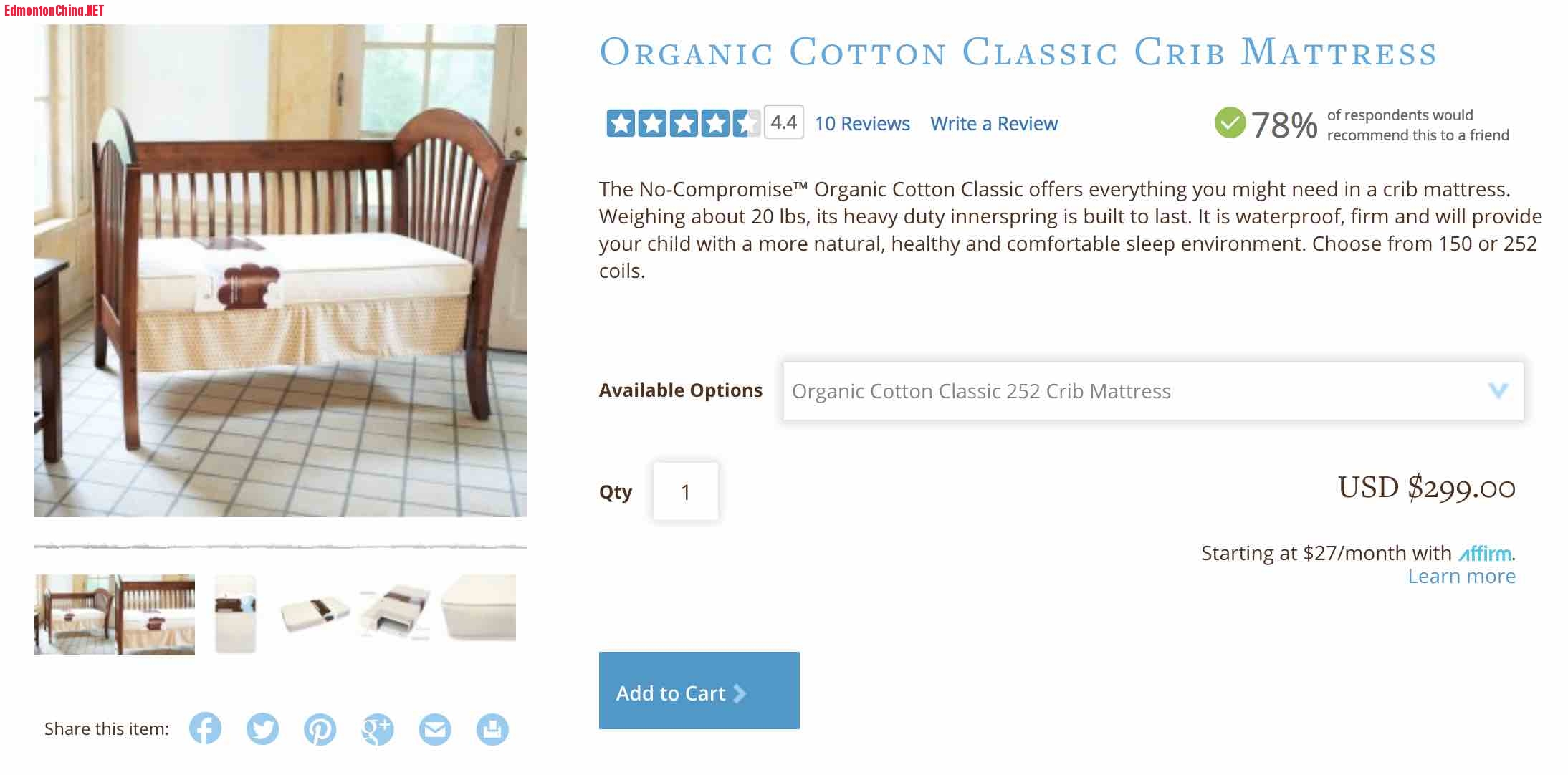
Task: Click the Write a Review link
Action: tap(993, 124)
